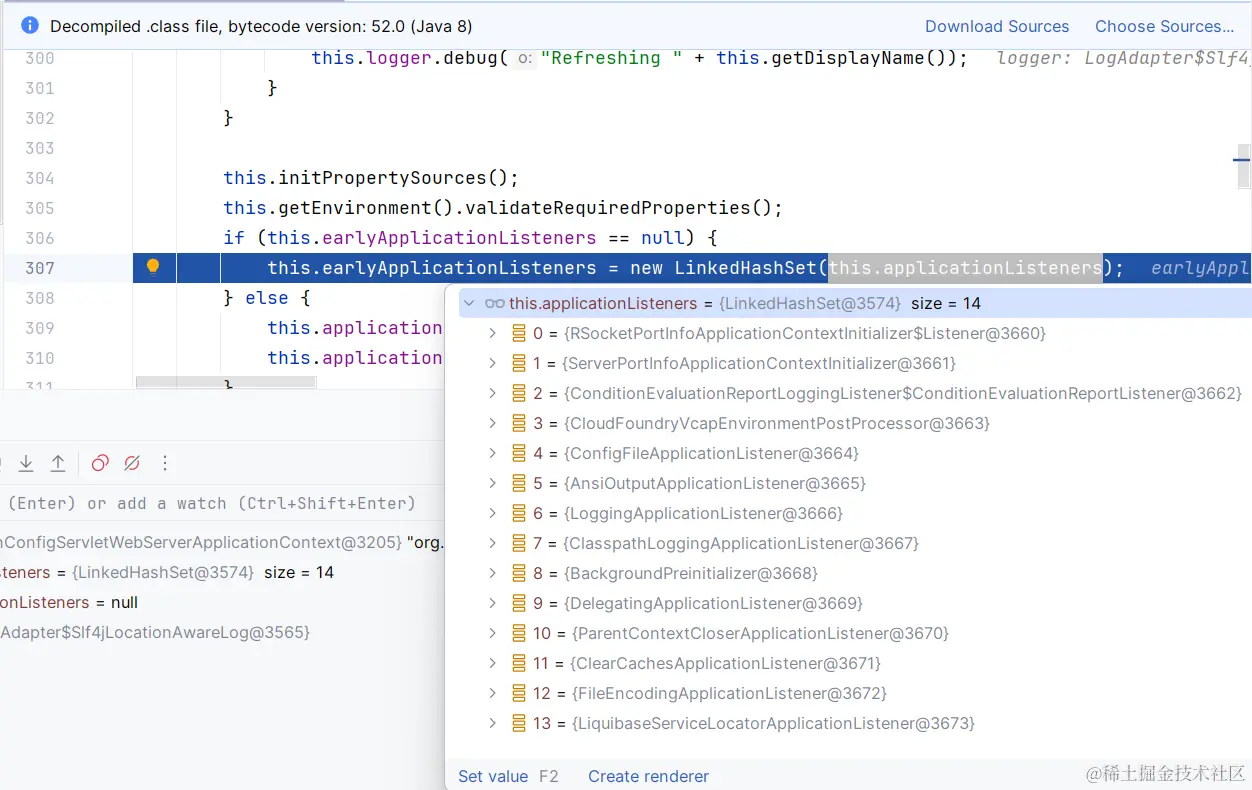Click the element icon for BackgroundPreinitializer
Image resolution: width=1252 pixels, height=790 pixels.
coord(519,573)
